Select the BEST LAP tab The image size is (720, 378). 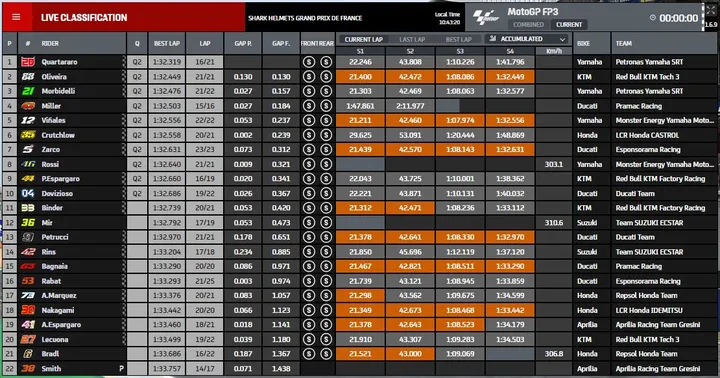tap(458, 39)
